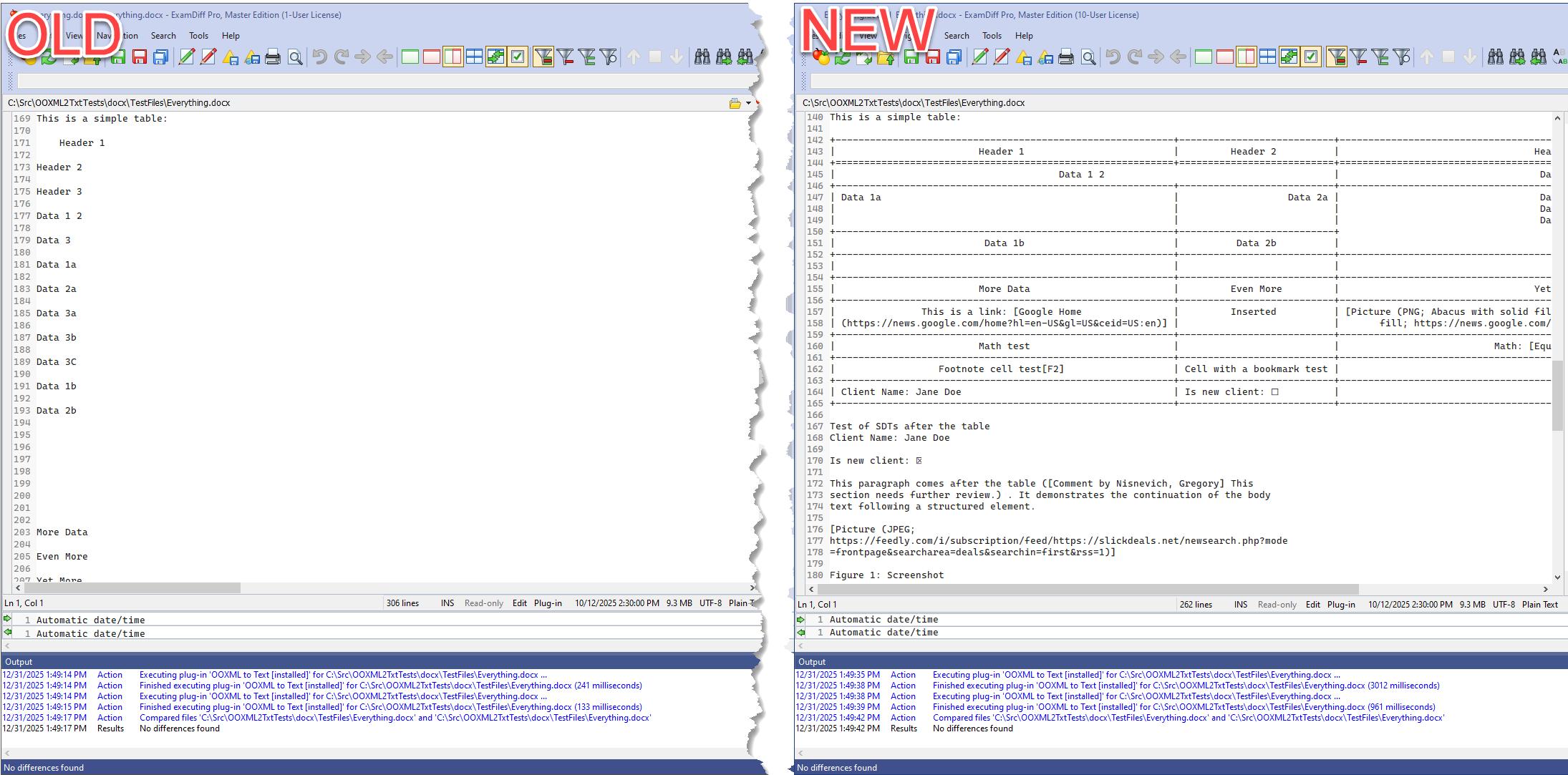The image size is (1568, 775).
Task: Click the funnel with magnifier filter icon in OLD window
Action: [x=608, y=57]
